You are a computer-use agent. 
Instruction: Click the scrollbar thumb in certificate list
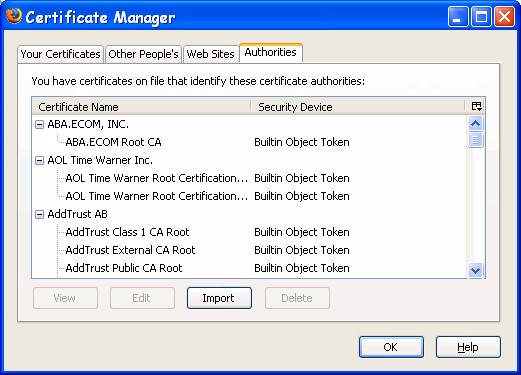(476, 140)
